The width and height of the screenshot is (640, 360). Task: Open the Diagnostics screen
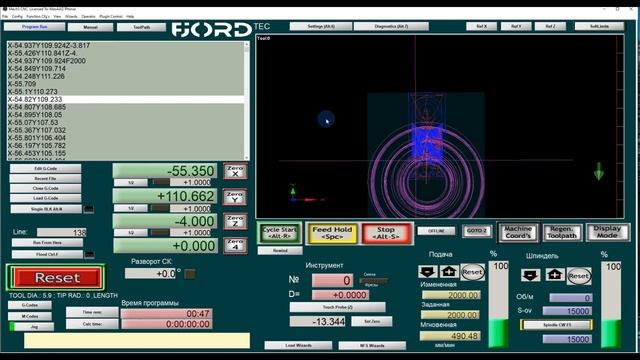(x=391, y=27)
